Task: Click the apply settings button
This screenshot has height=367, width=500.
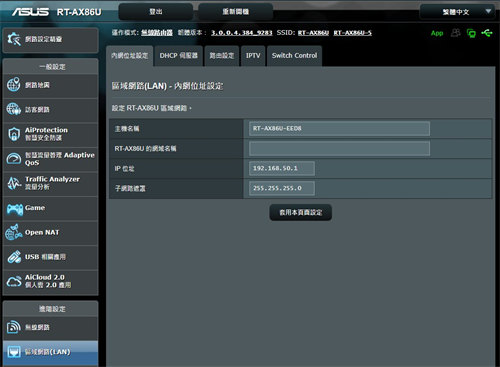Action: tap(301, 212)
